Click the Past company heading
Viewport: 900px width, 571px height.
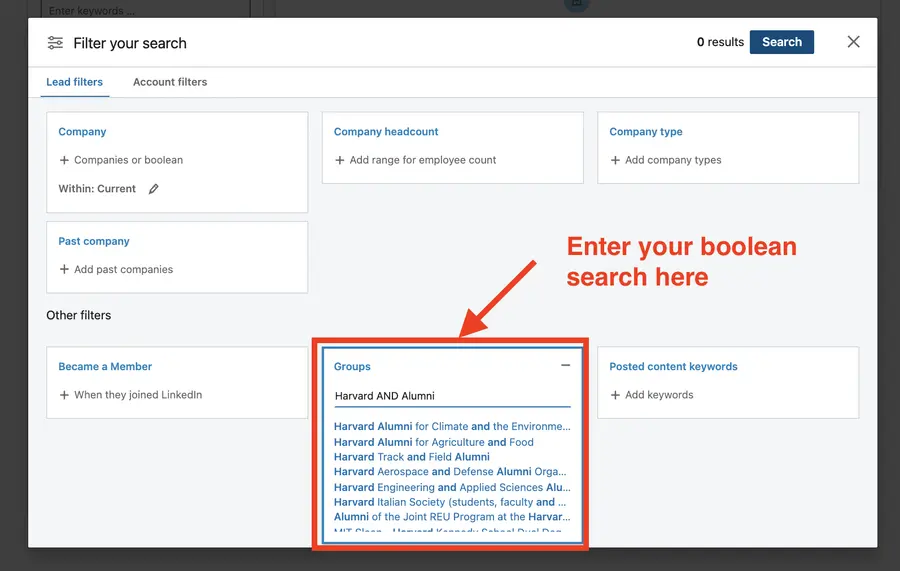94,241
